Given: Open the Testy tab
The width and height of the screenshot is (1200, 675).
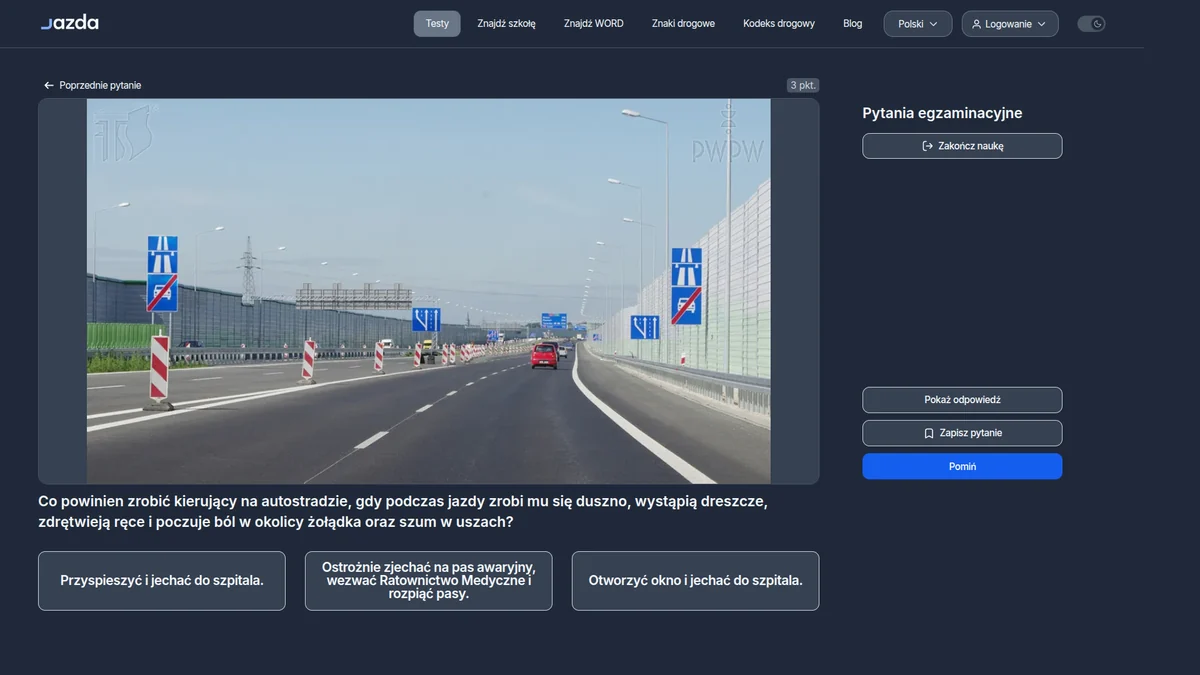Looking at the screenshot, I should [437, 24].
